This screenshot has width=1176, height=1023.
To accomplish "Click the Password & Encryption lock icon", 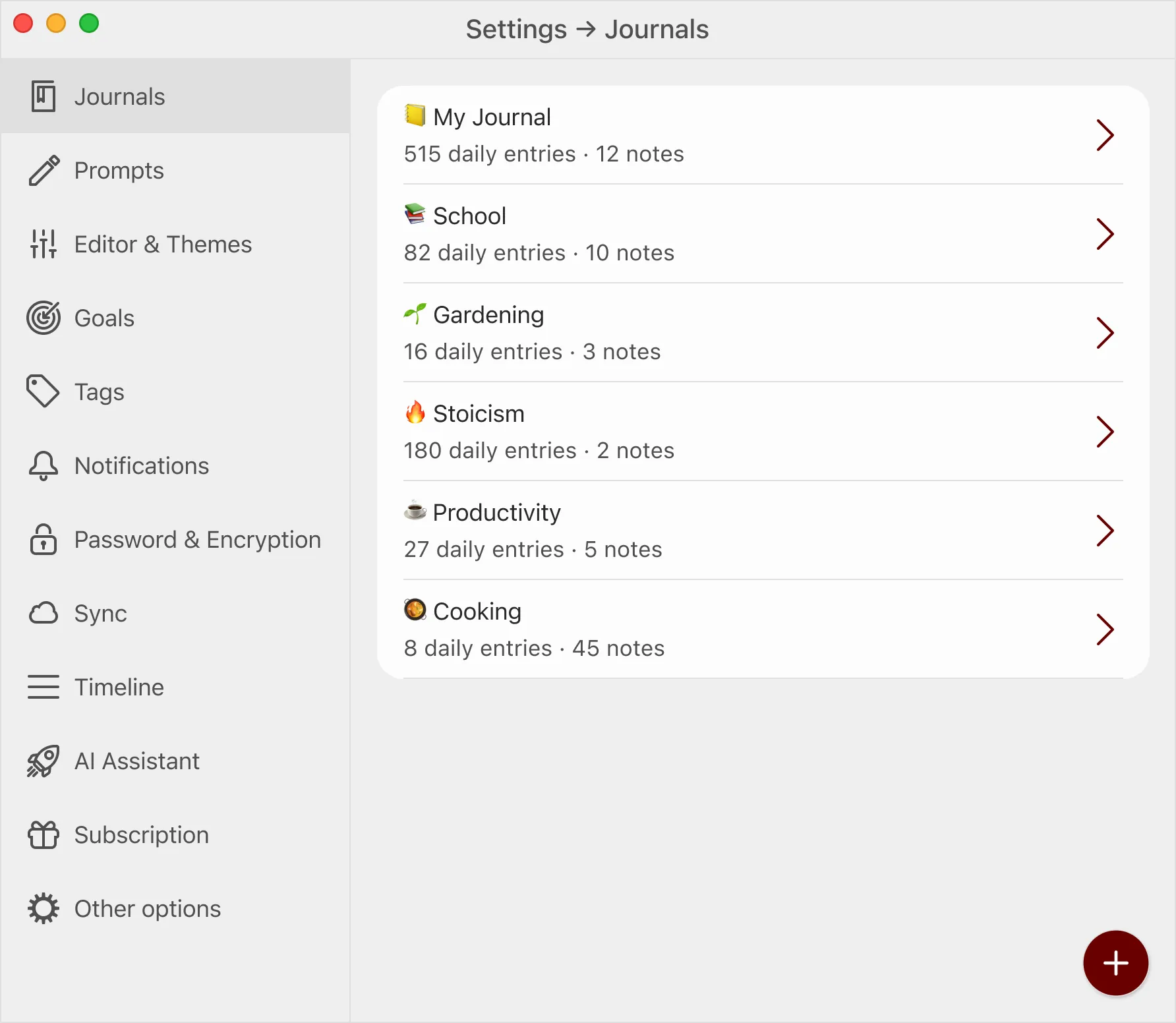I will point(44,539).
